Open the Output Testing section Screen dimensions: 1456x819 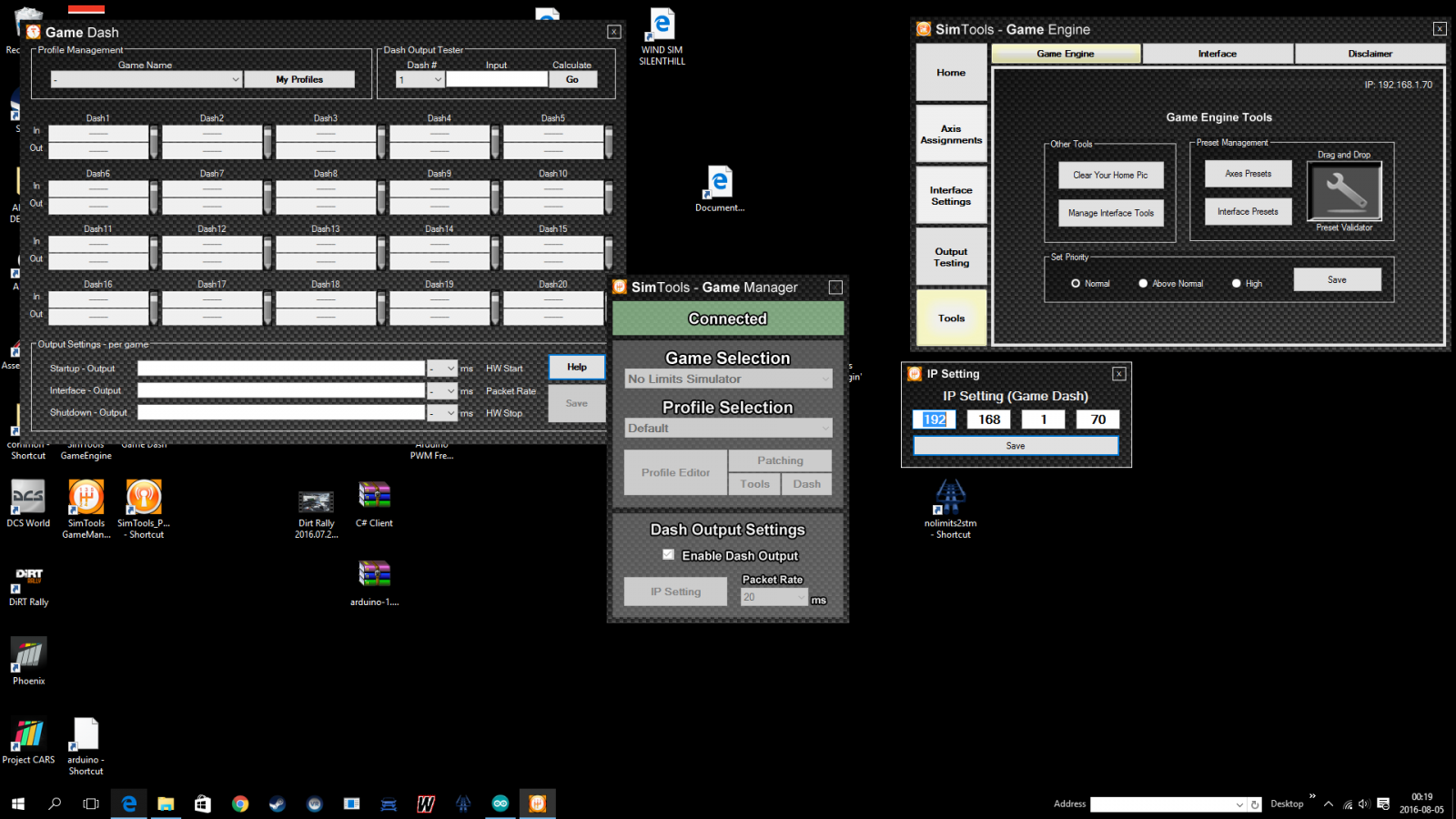click(951, 257)
